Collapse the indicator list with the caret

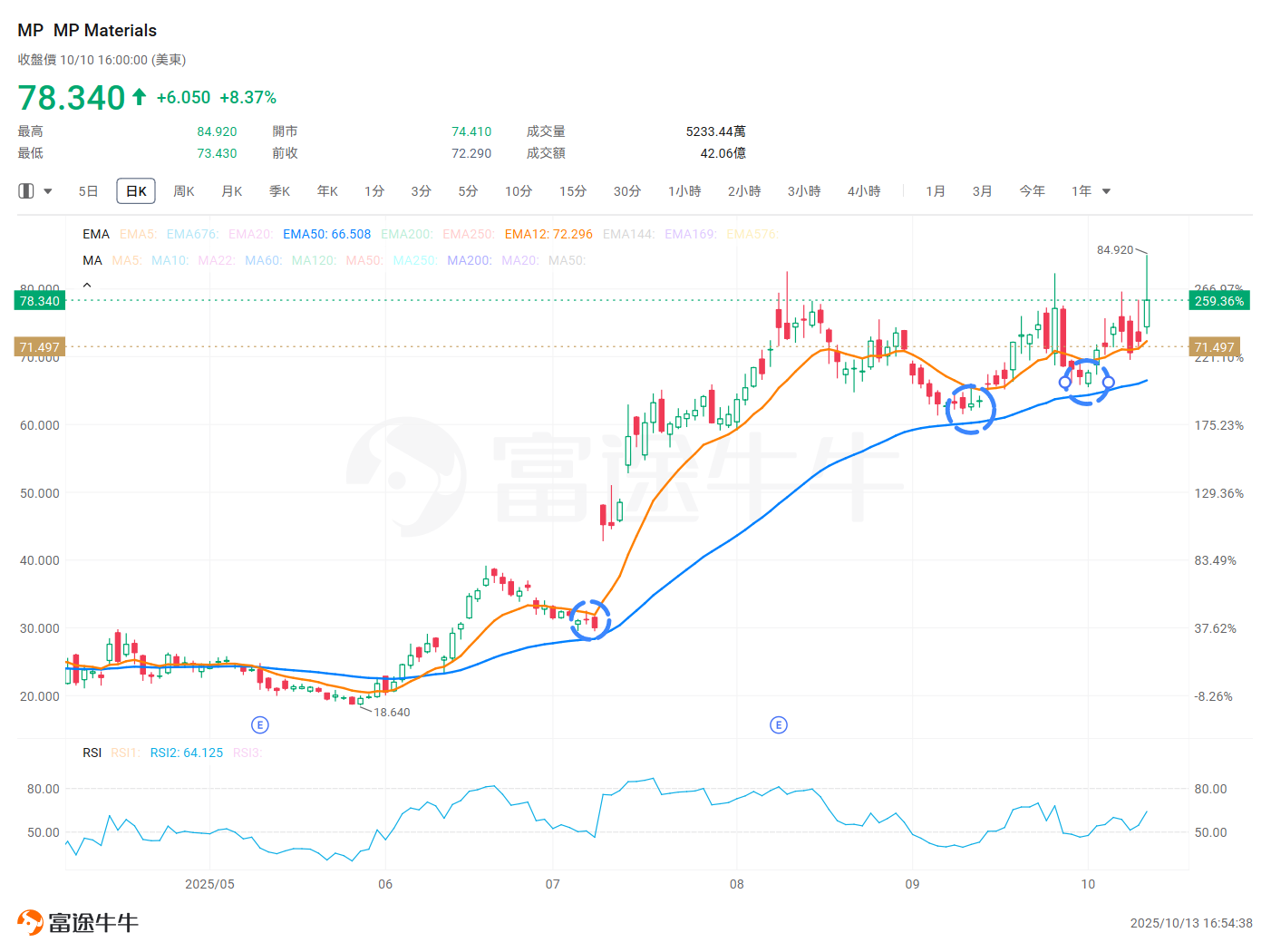pyautogui.click(x=87, y=285)
